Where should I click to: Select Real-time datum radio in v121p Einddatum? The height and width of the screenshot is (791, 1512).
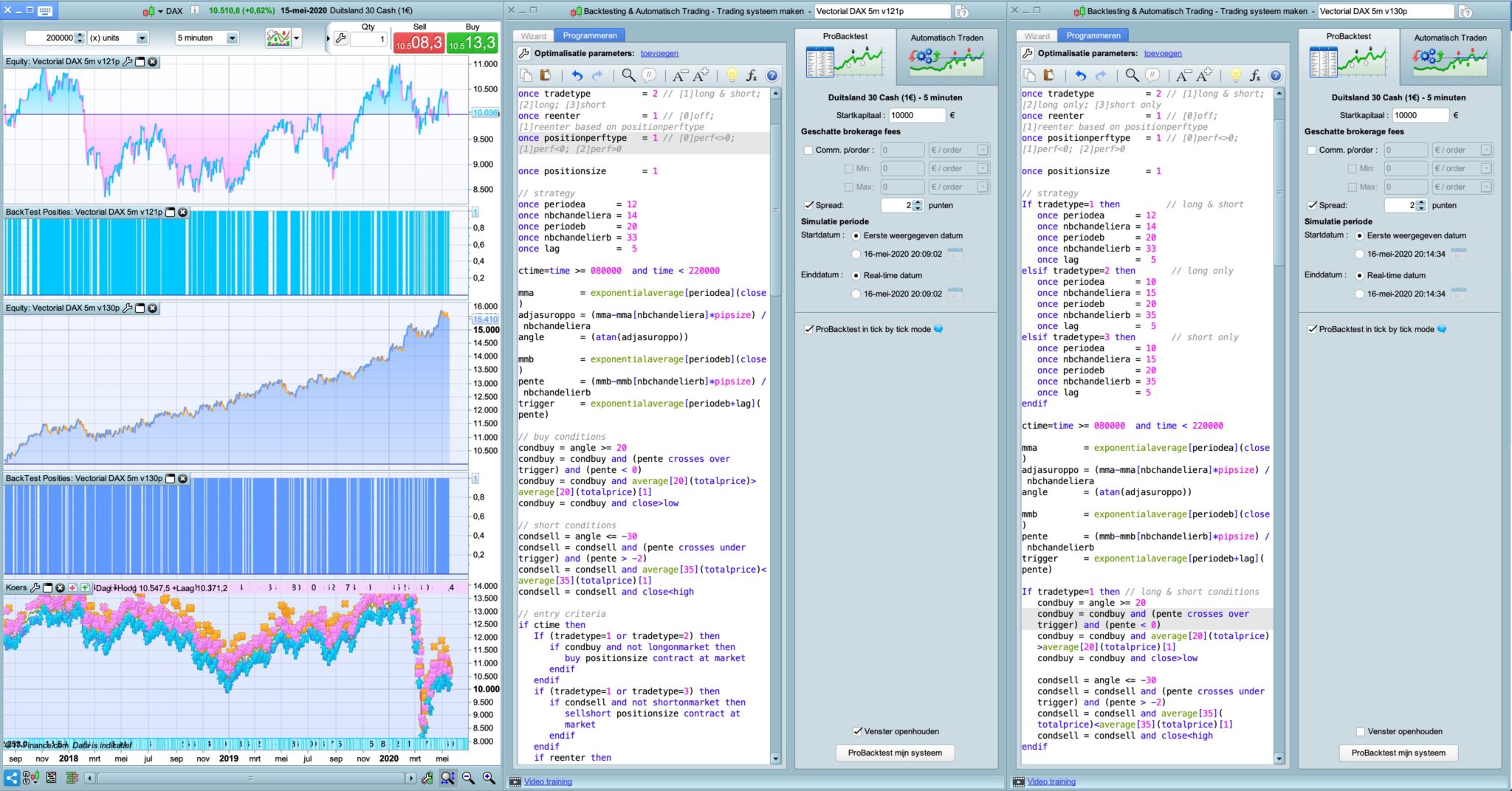pyautogui.click(x=856, y=275)
